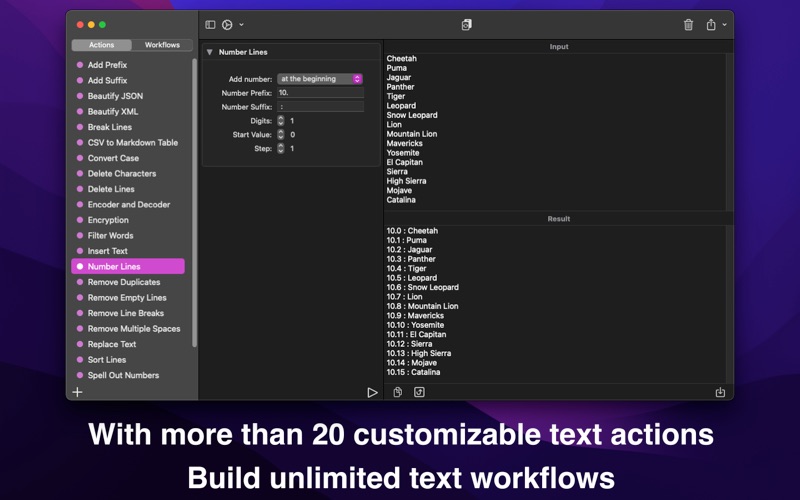Click the share toolbar icon
This screenshot has width=800, height=500.
[711, 24]
